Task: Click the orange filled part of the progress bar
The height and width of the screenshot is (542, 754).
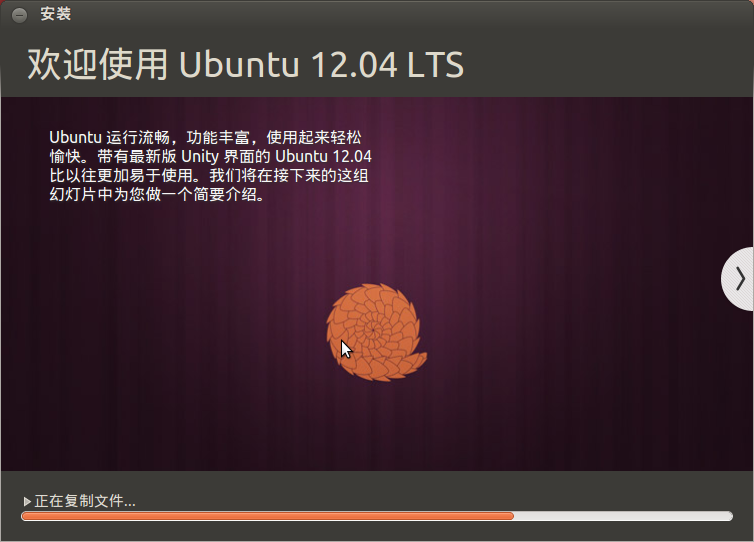Action: click(x=267, y=516)
